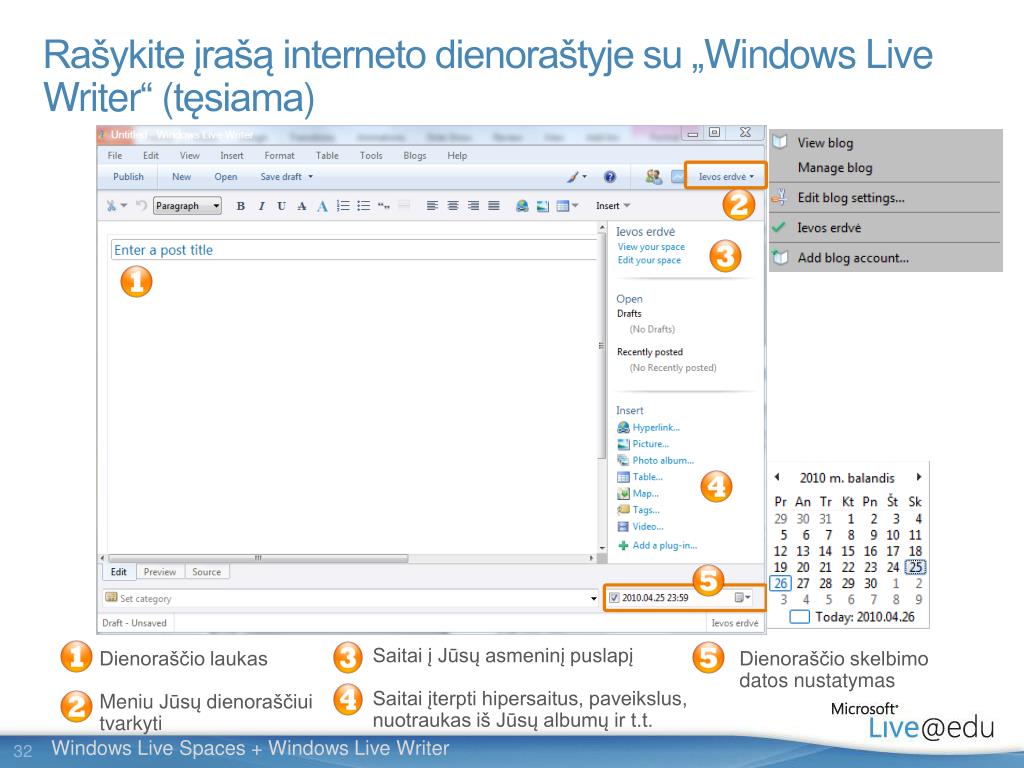Toggle the publish date checkbox

coord(614,597)
